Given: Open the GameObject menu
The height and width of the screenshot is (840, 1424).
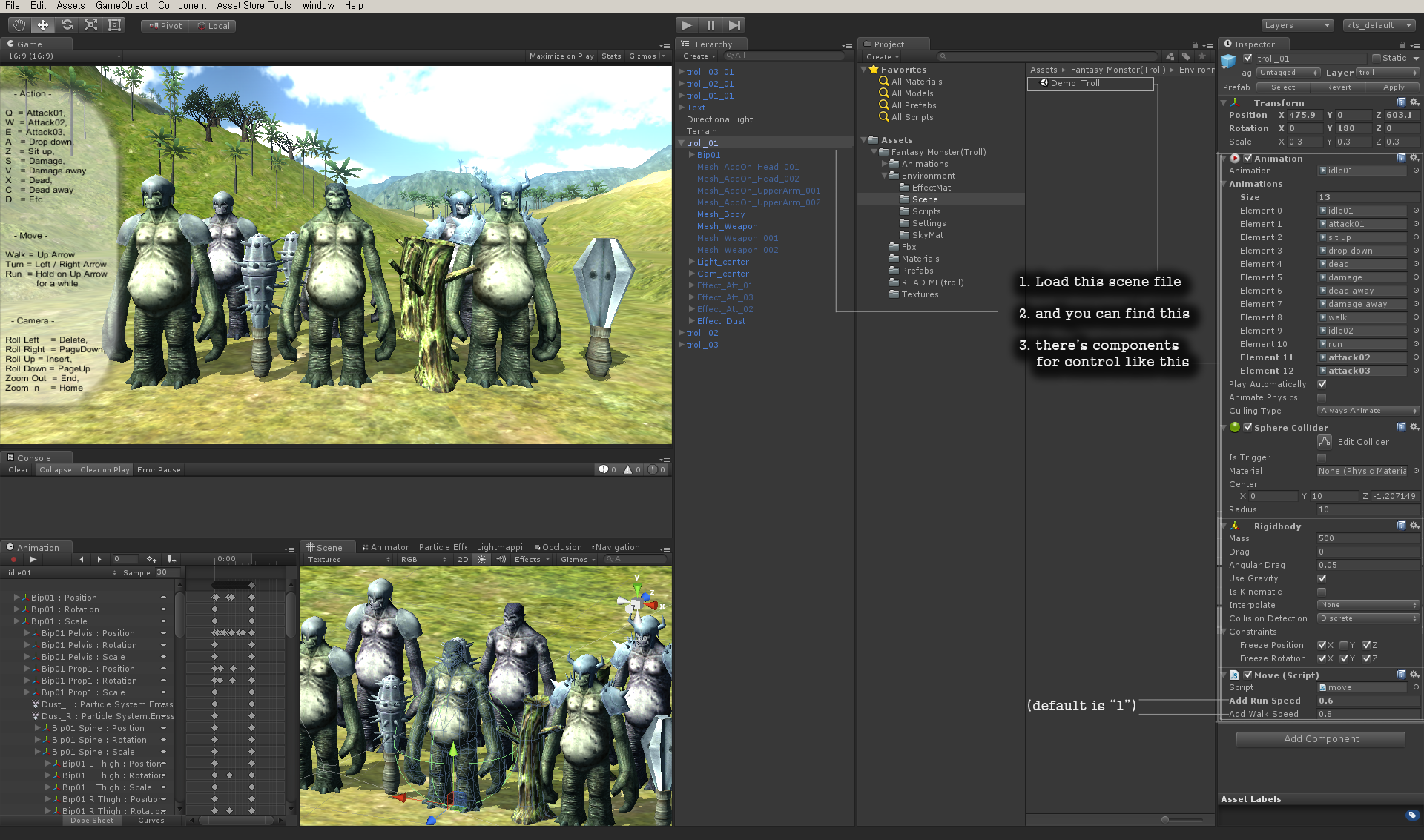Looking at the screenshot, I should coord(122,6).
